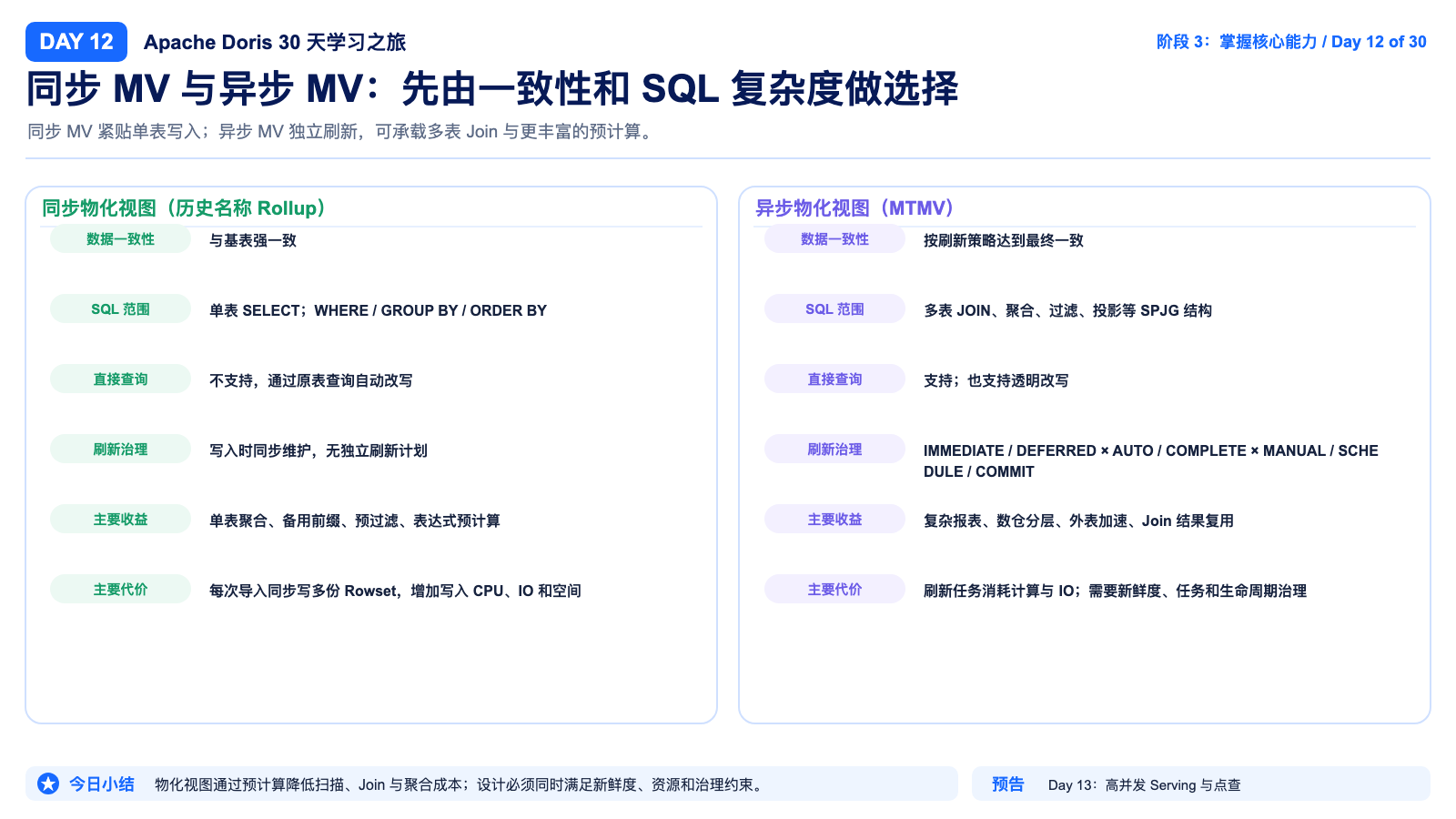Screen dimensions: 1456x819
Task: Select 主要代价 pill in the Rollup card
Action: click(x=120, y=590)
